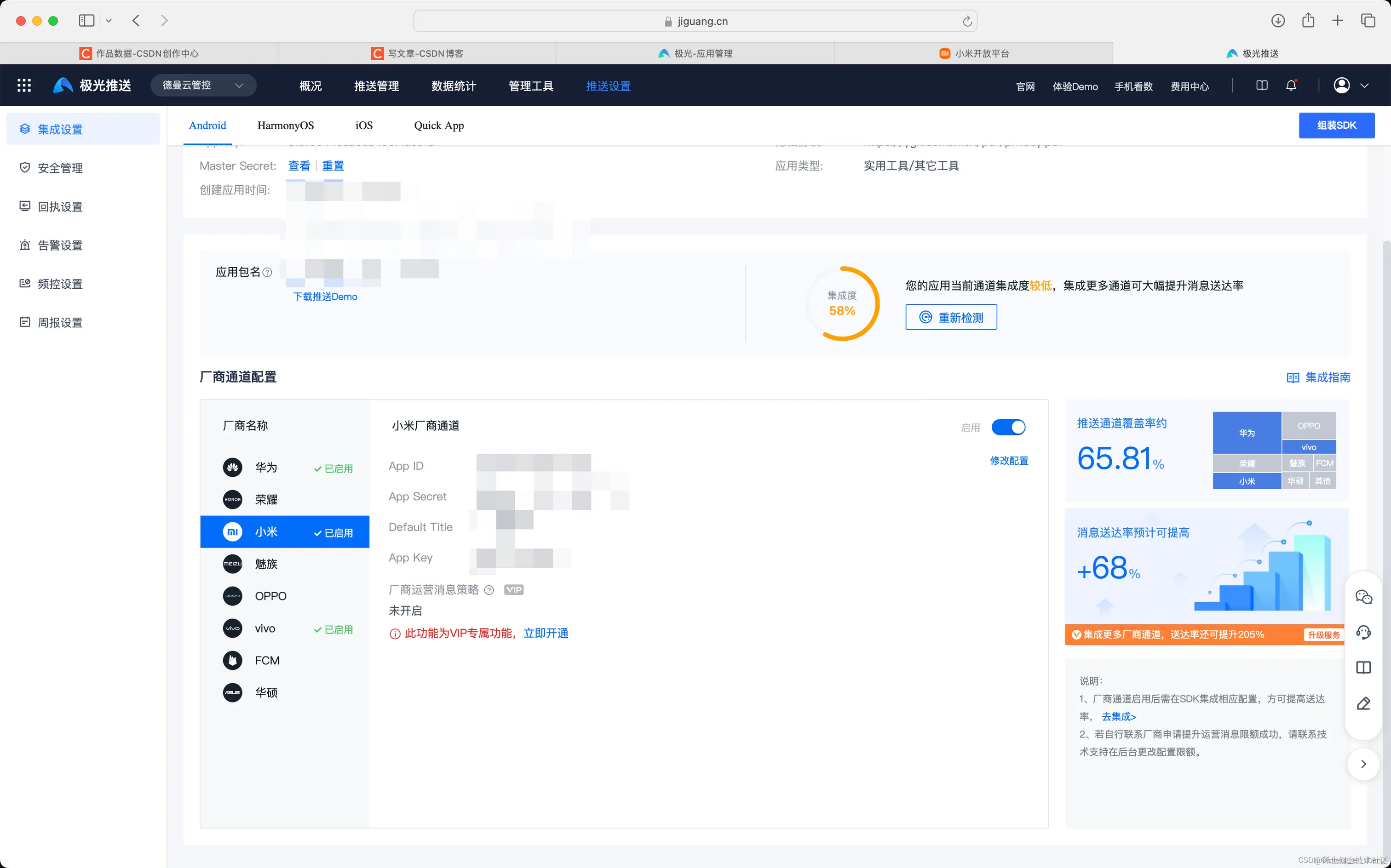Click the notification bell icon
Viewport: 1391px width, 868px height.
pos(1292,85)
